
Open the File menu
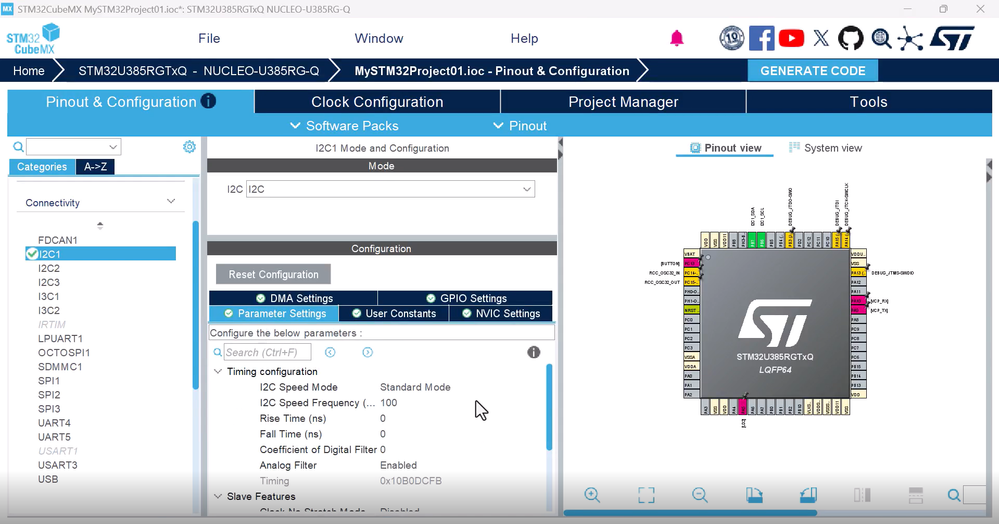coord(209,38)
